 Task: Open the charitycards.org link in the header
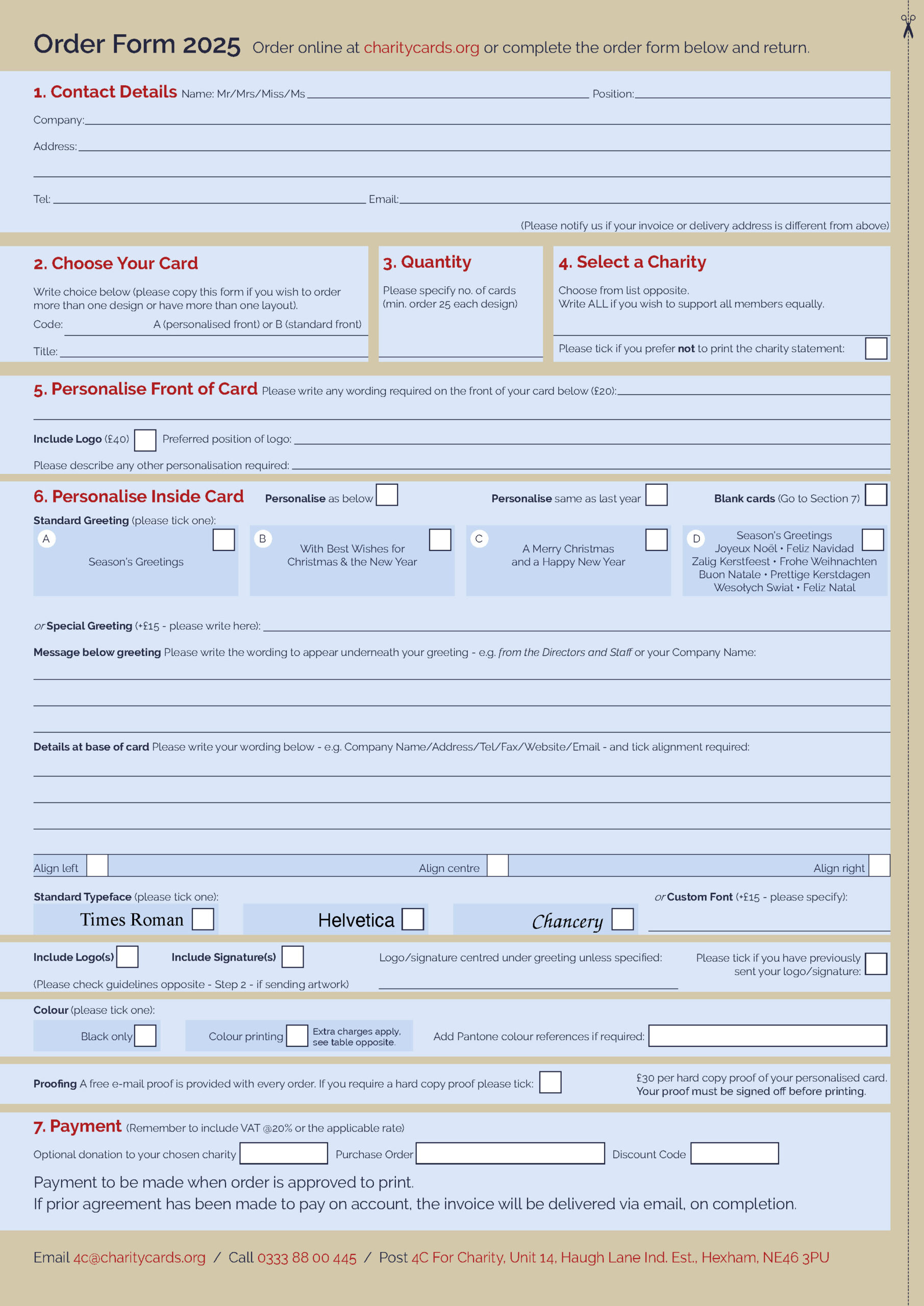[421, 47]
